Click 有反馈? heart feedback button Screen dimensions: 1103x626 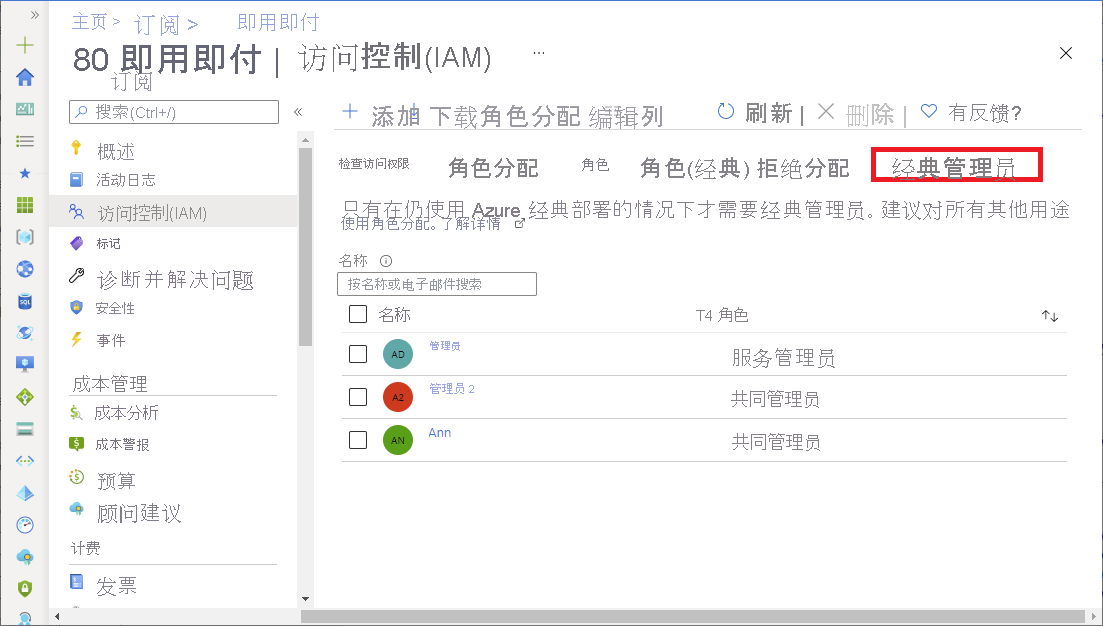tap(971, 112)
